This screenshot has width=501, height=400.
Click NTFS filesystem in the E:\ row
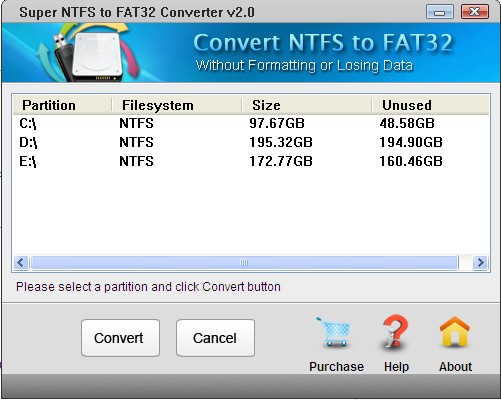[136, 162]
